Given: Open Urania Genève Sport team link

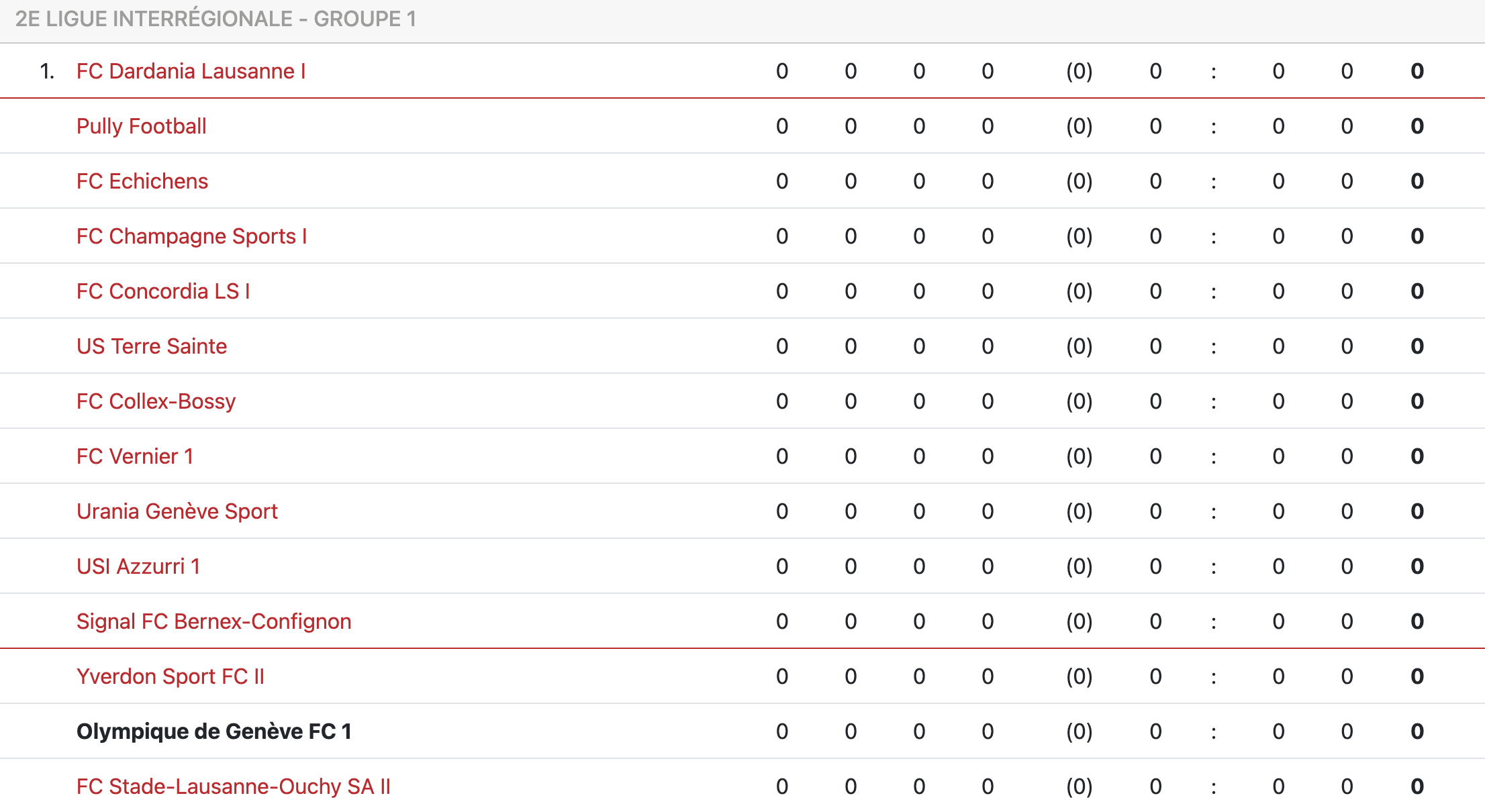Looking at the screenshot, I should [177, 511].
